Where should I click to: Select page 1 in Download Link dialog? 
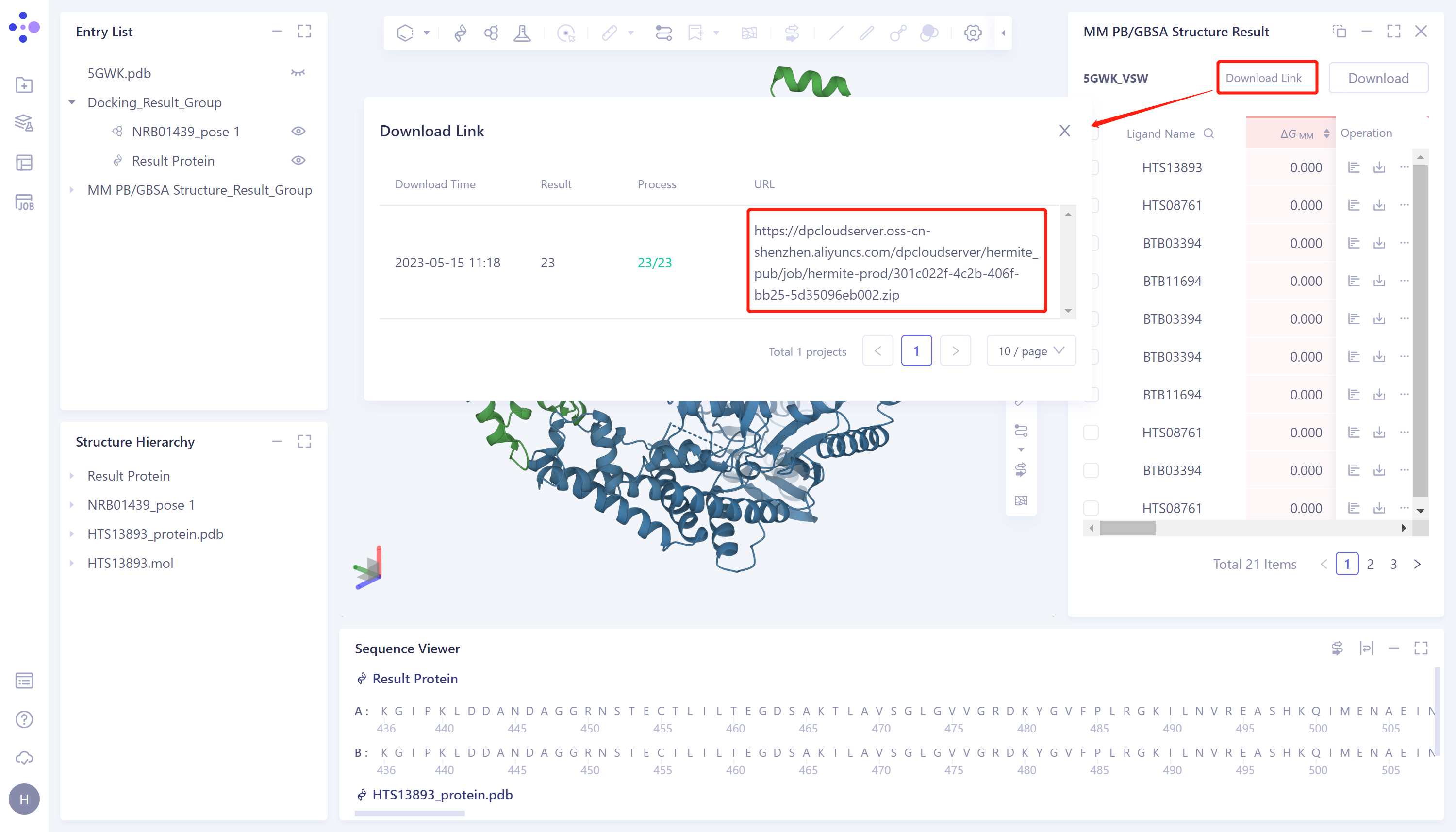(916, 351)
